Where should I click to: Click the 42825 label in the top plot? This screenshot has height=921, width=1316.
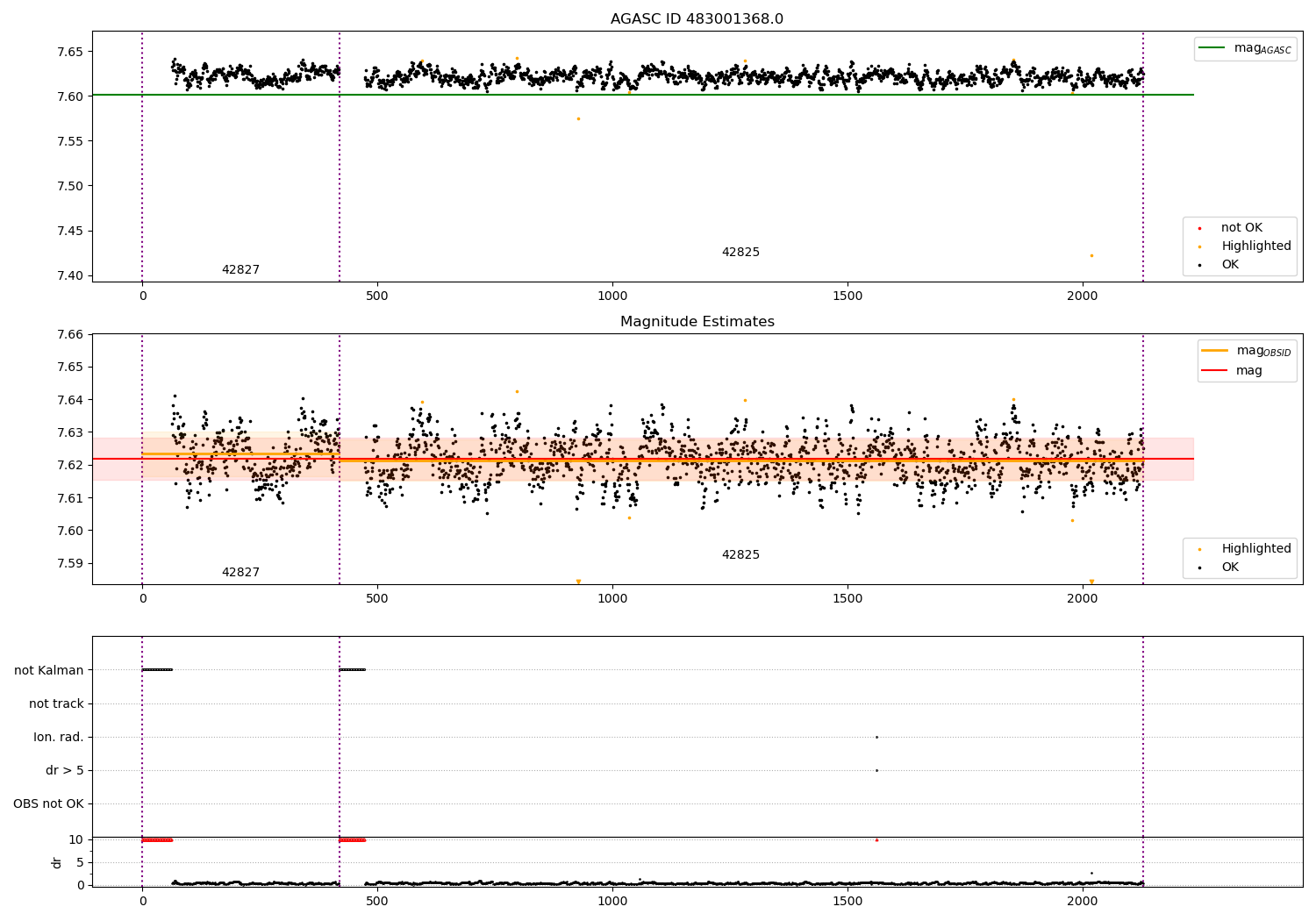pyautogui.click(x=740, y=252)
